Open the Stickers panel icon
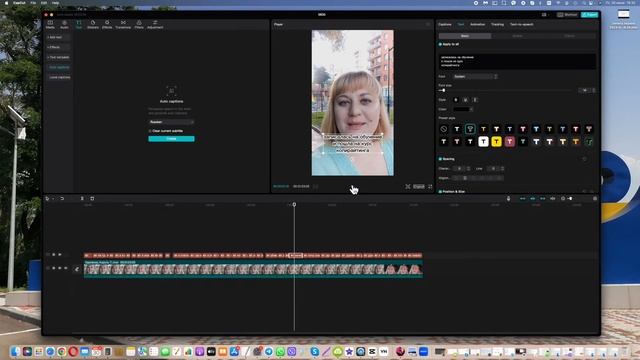The width and height of the screenshot is (640, 360). click(x=93, y=24)
